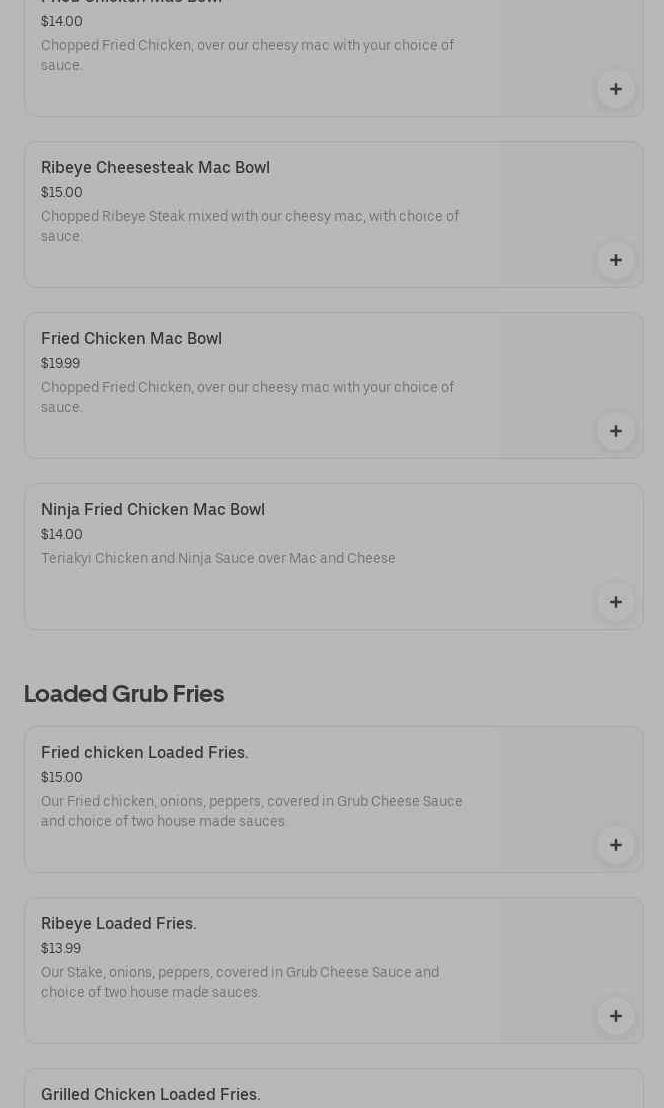Viewport: 664px width, 1108px height.
Task: Click the $13.99 price label
Action: click(61, 949)
